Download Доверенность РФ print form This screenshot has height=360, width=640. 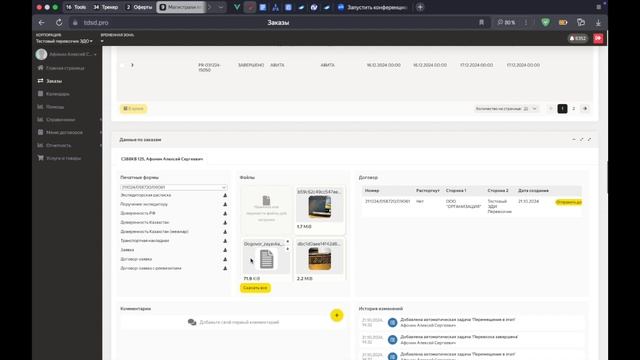(225, 213)
